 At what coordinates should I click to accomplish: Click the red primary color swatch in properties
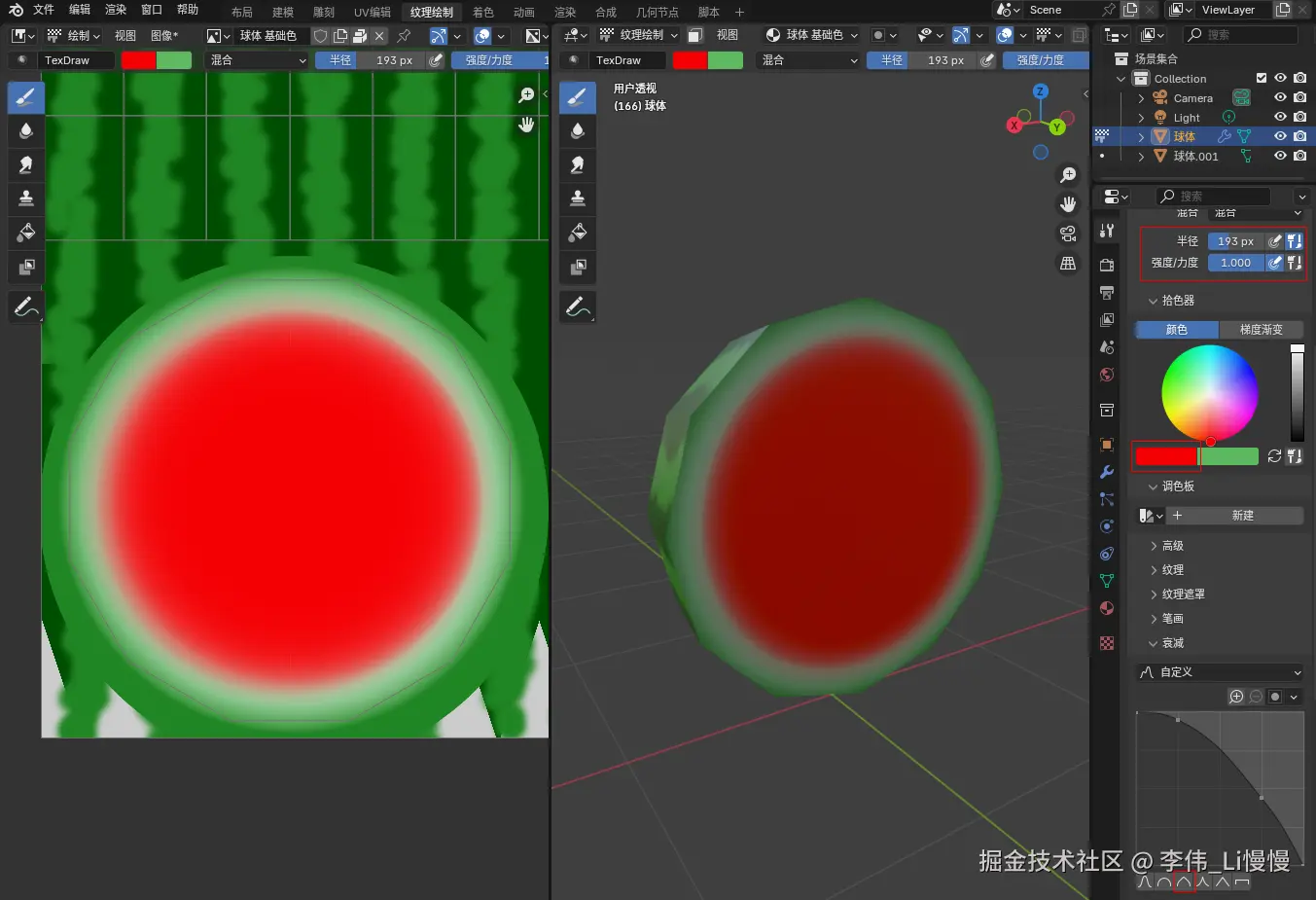coord(1166,456)
